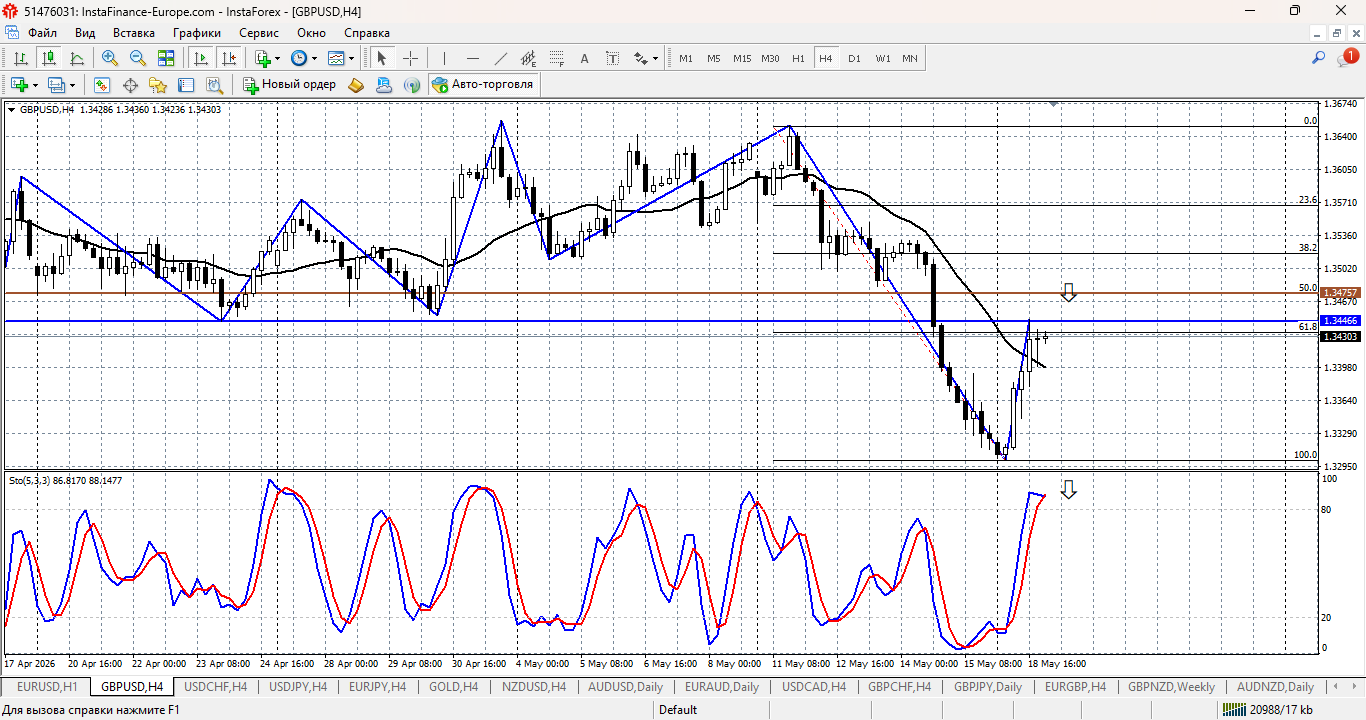Select the Fibonacci retracement tool

(x=557, y=58)
